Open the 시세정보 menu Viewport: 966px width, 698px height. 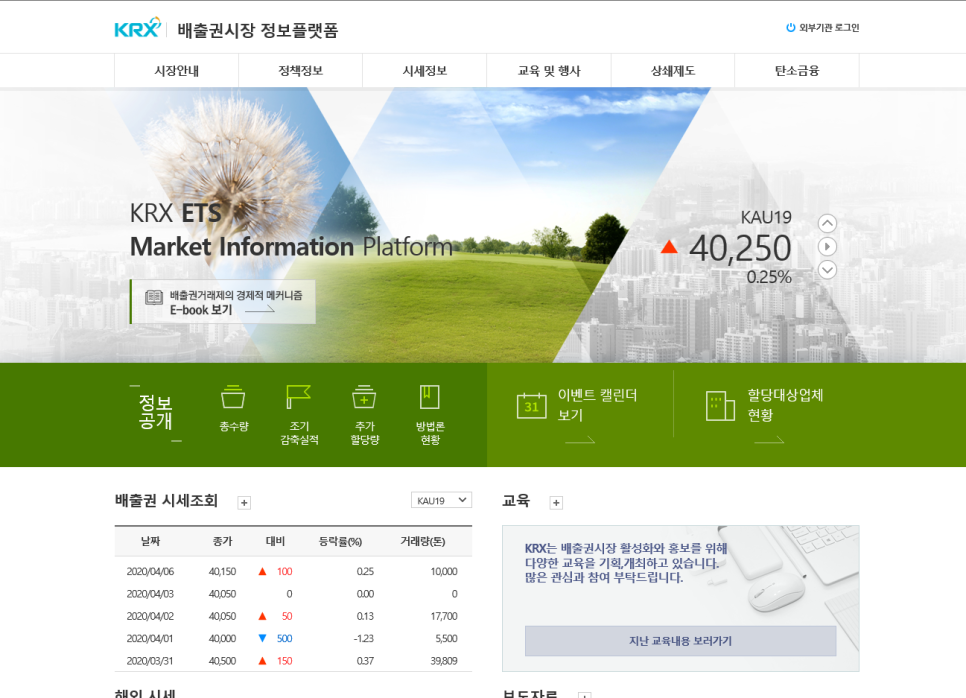click(x=424, y=71)
